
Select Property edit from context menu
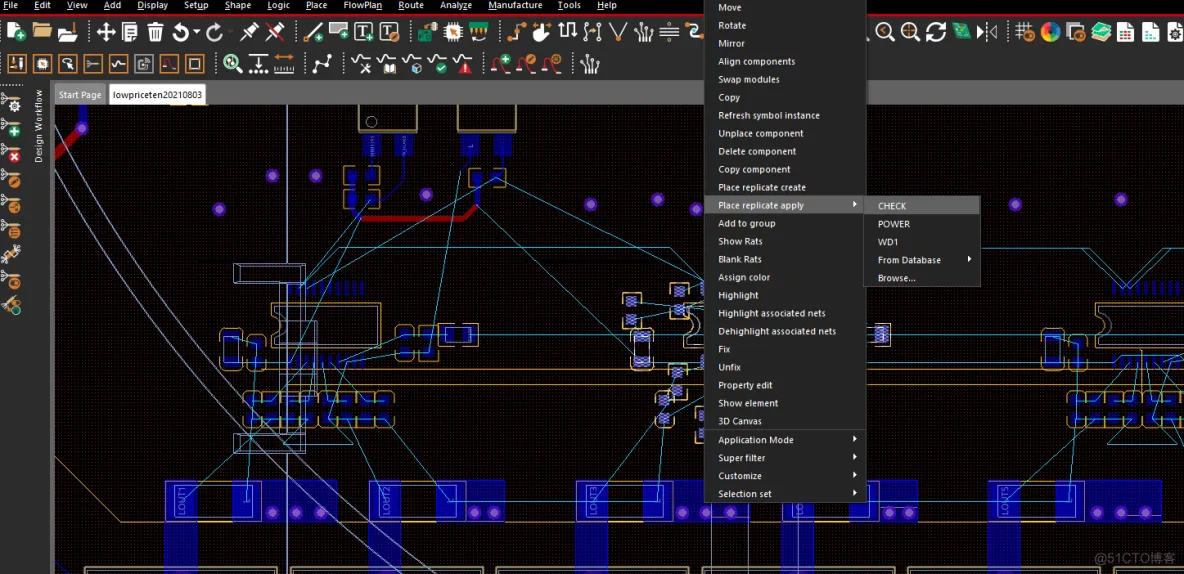pos(785,385)
